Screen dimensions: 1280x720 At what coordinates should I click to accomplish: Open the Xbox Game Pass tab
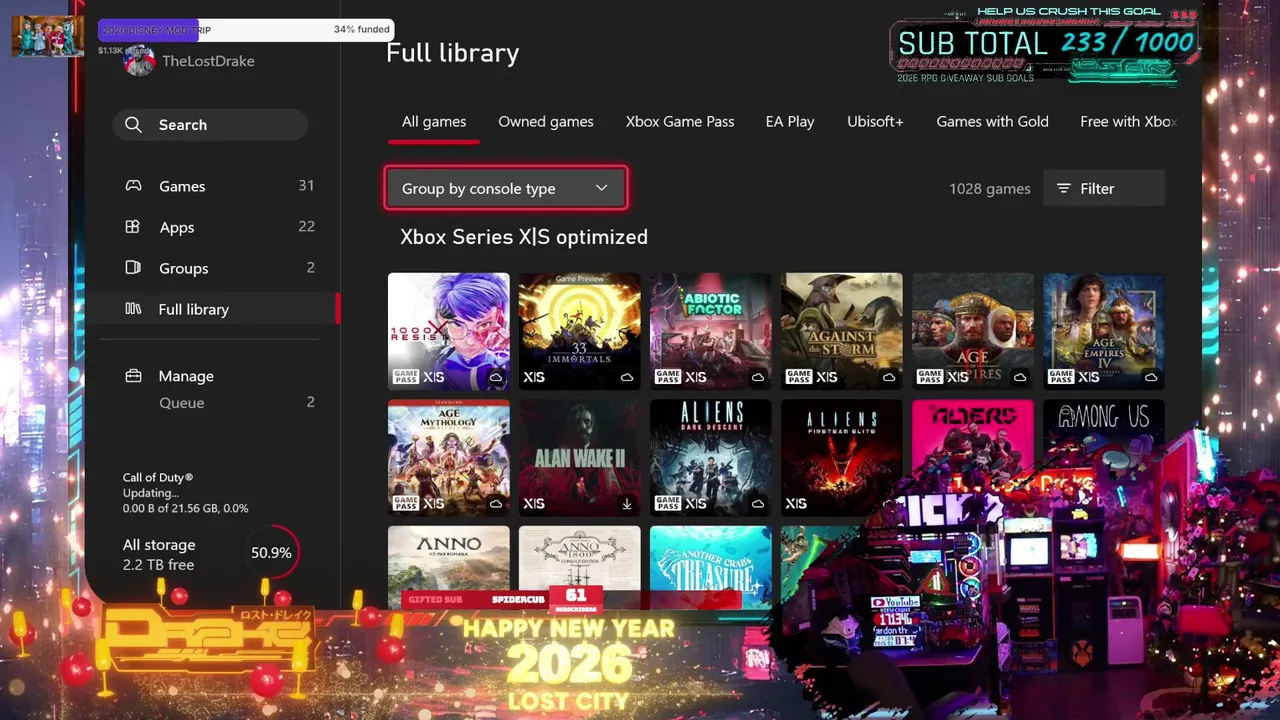680,121
